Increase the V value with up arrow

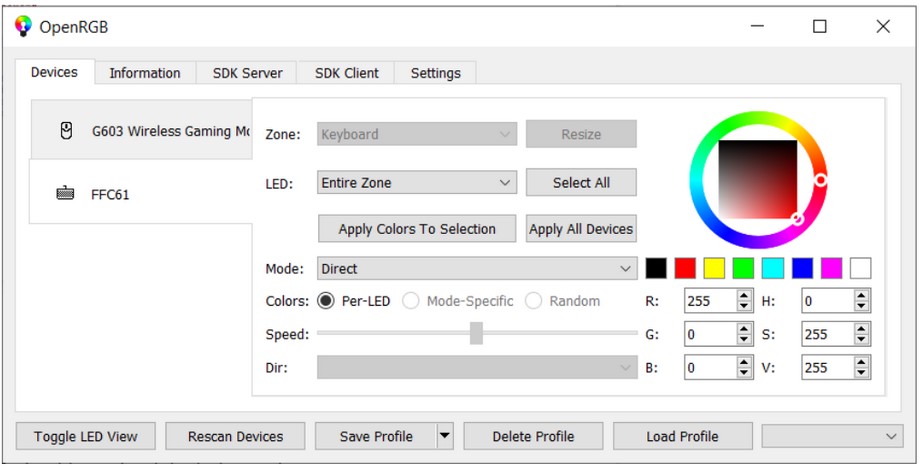(861, 362)
